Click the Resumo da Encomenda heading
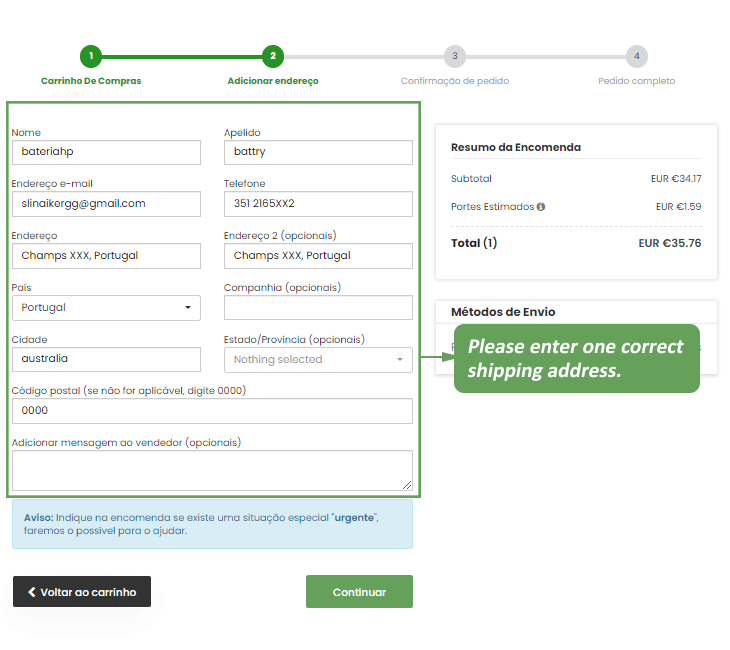Image resolution: width=730 pixels, height=650 pixels. click(x=516, y=148)
